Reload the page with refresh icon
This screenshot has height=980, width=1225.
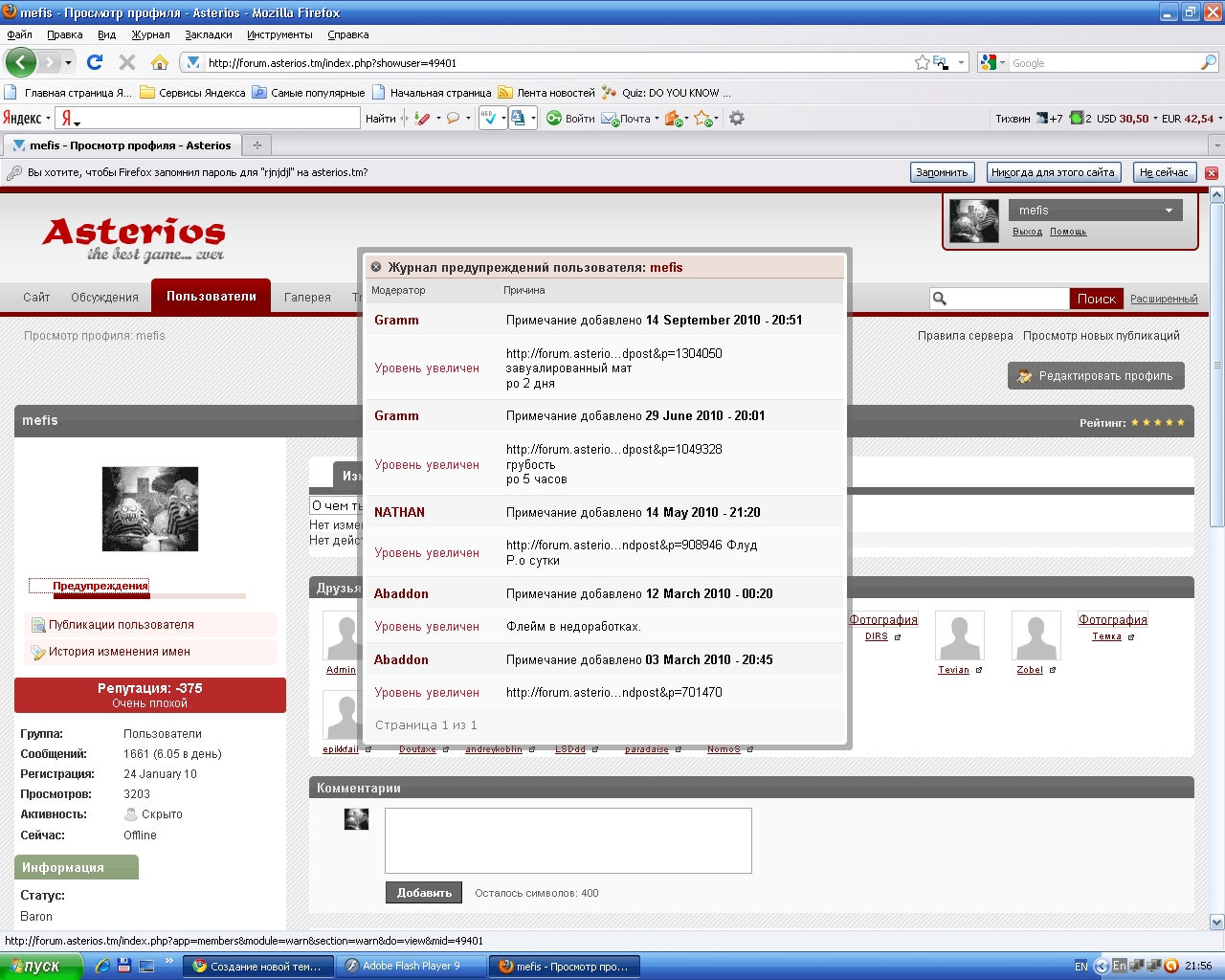pyautogui.click(x=95, y=62)
